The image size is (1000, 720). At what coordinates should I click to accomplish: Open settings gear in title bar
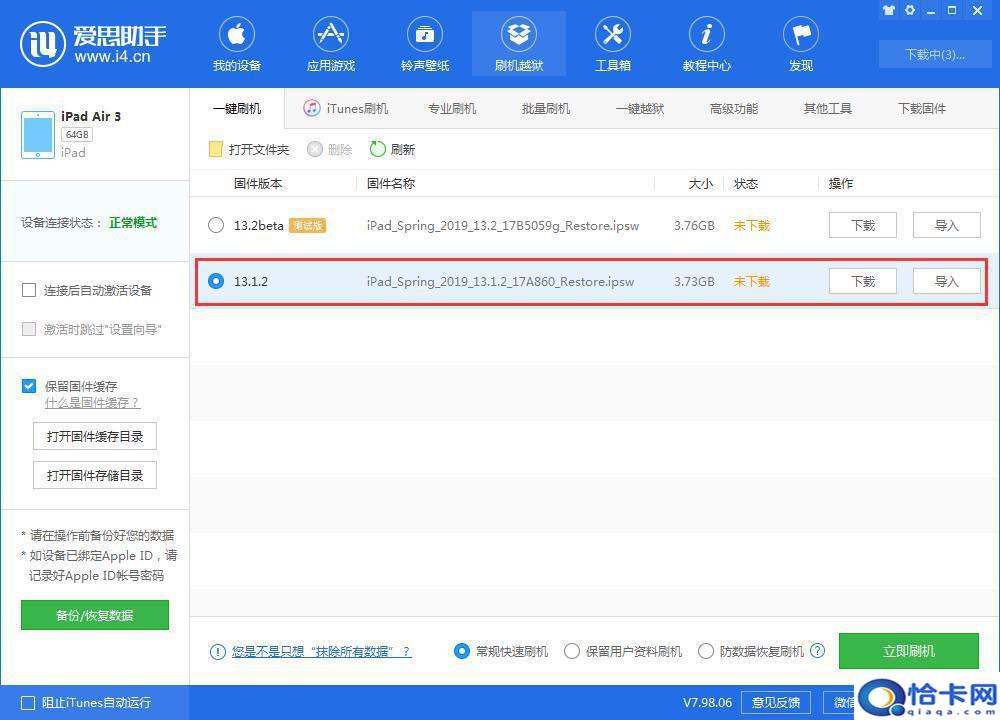(910, 10)
